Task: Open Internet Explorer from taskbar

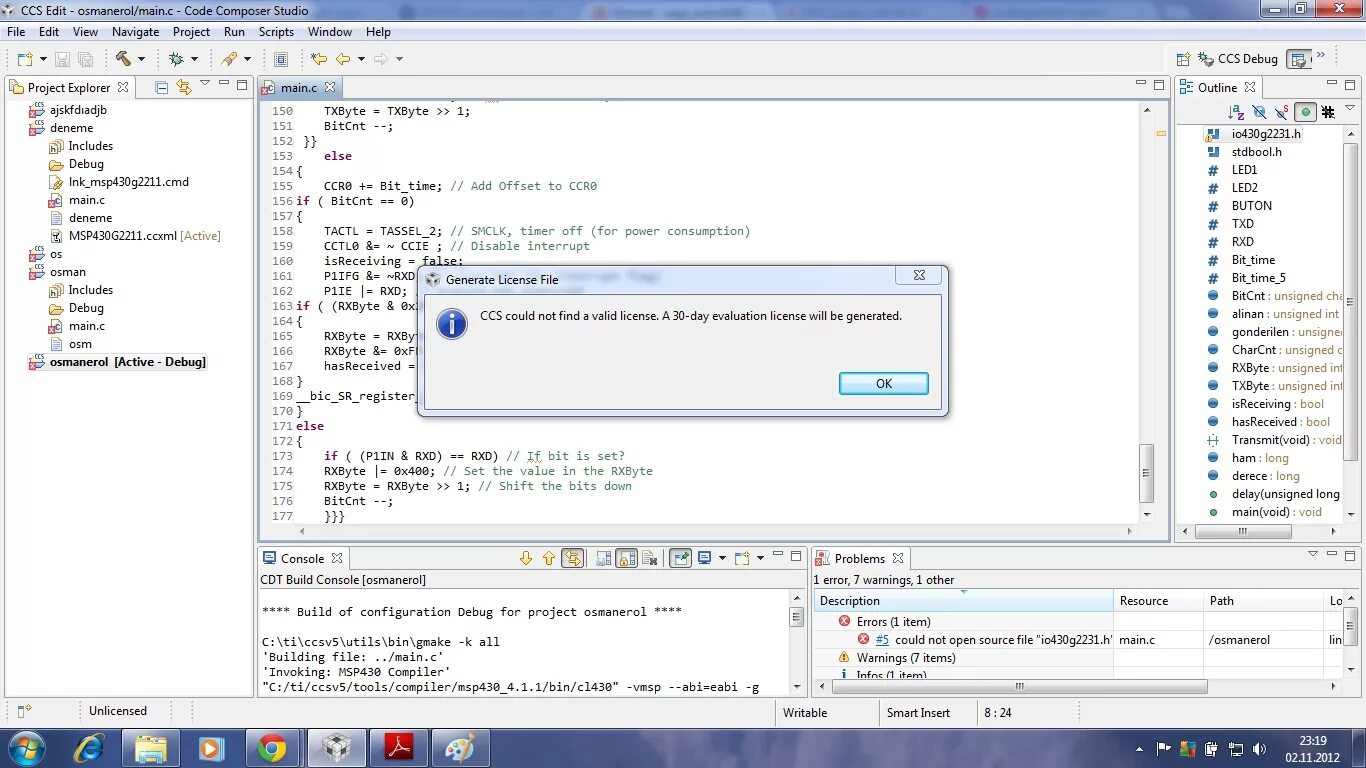Action: coord(88,748)
